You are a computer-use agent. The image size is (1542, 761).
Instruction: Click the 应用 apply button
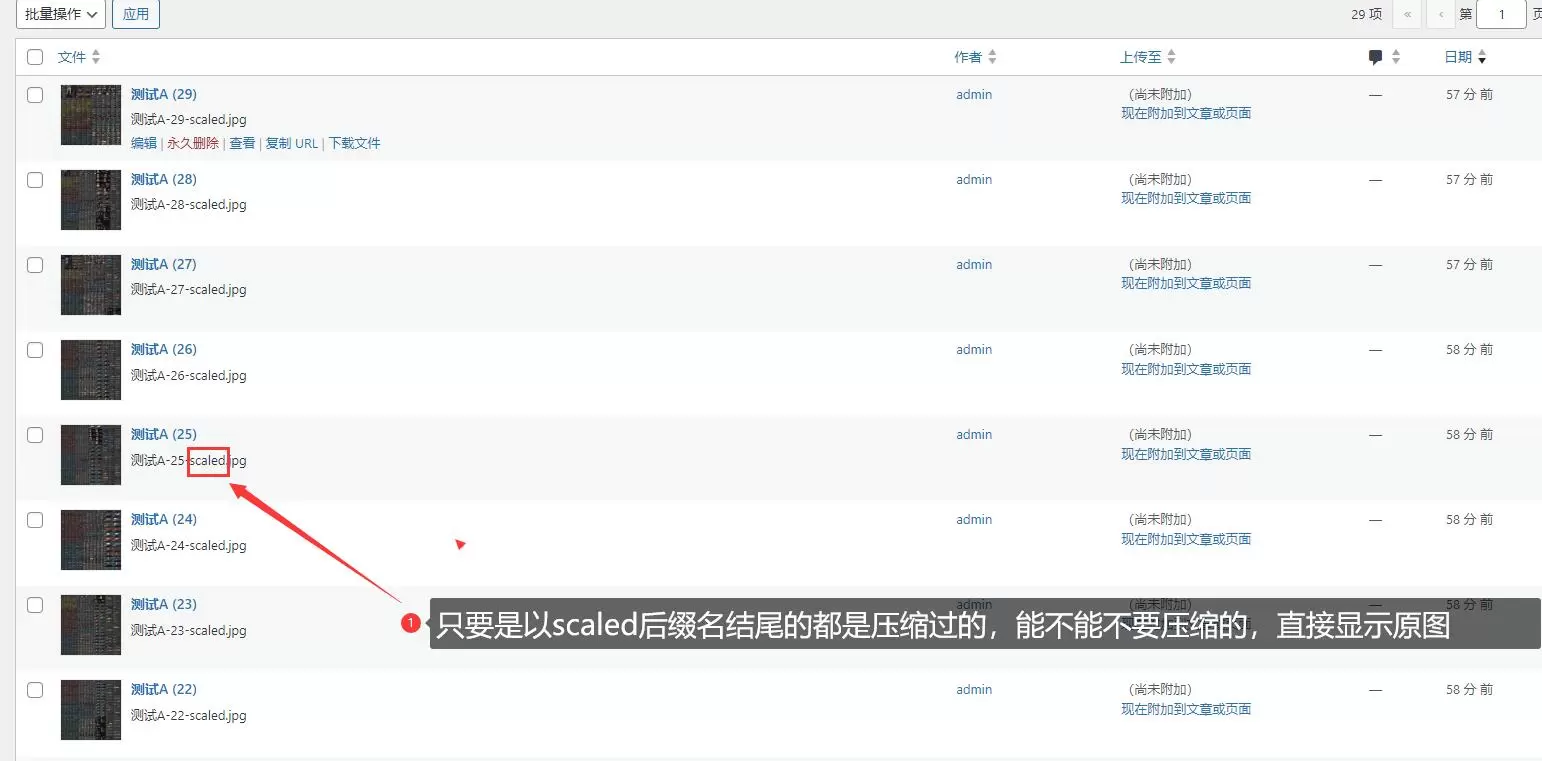pos(136,14)
